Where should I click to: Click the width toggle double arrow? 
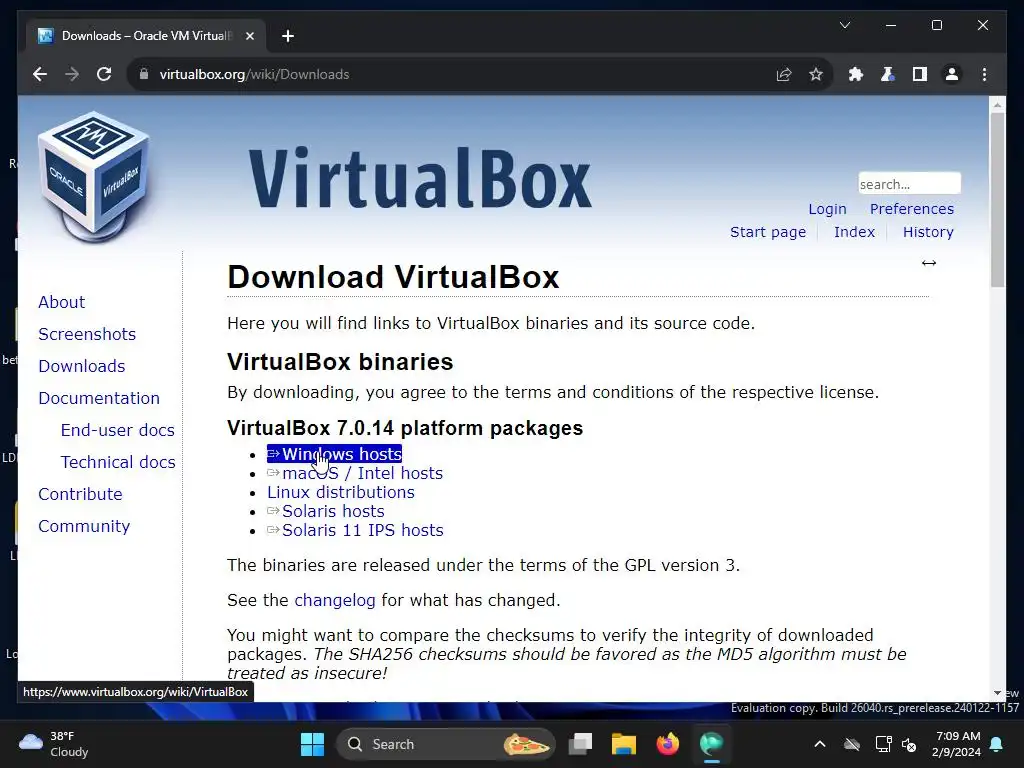(929, 263)
